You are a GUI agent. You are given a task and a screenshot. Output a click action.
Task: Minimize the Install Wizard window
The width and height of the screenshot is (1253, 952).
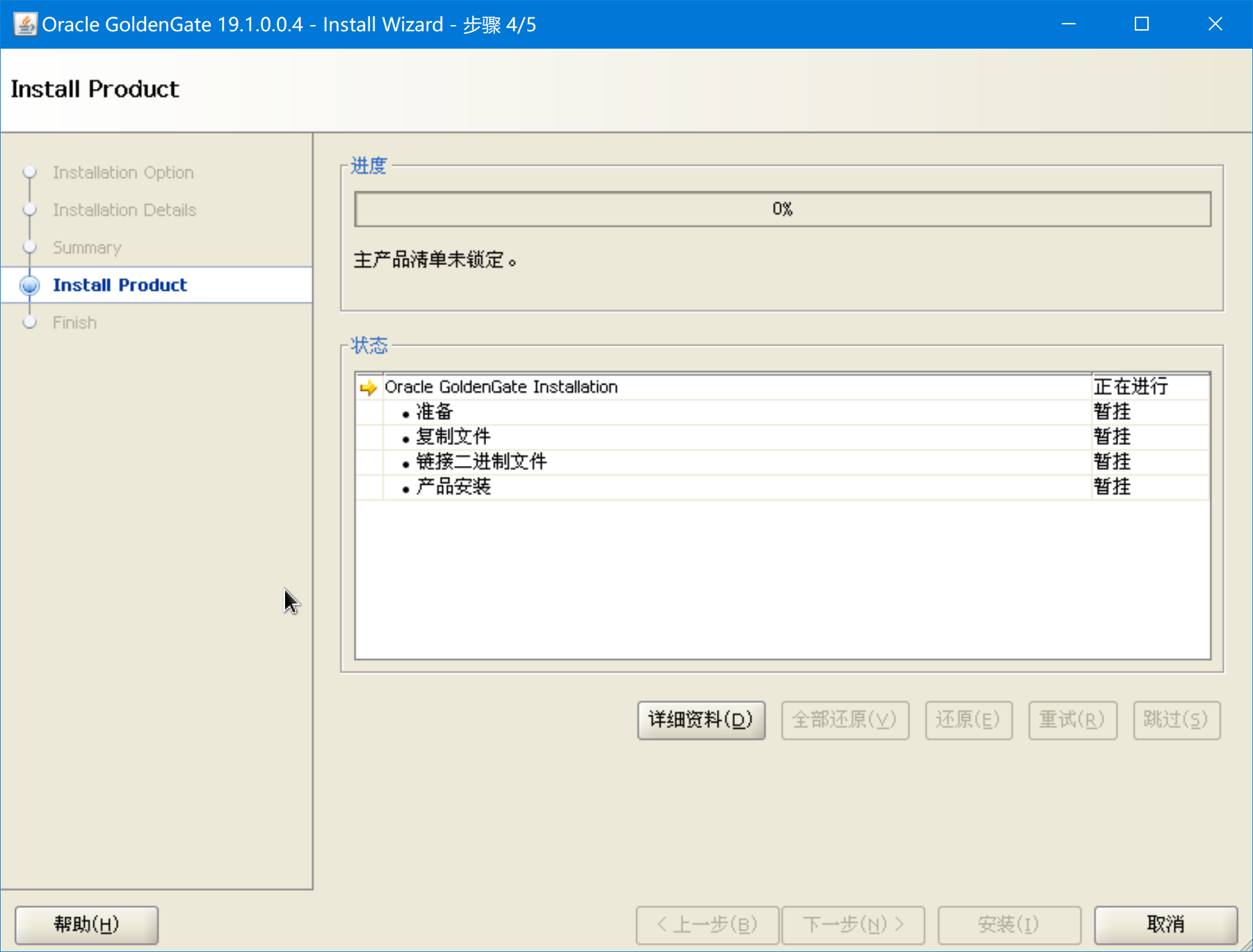click(x=1069, y=24)
